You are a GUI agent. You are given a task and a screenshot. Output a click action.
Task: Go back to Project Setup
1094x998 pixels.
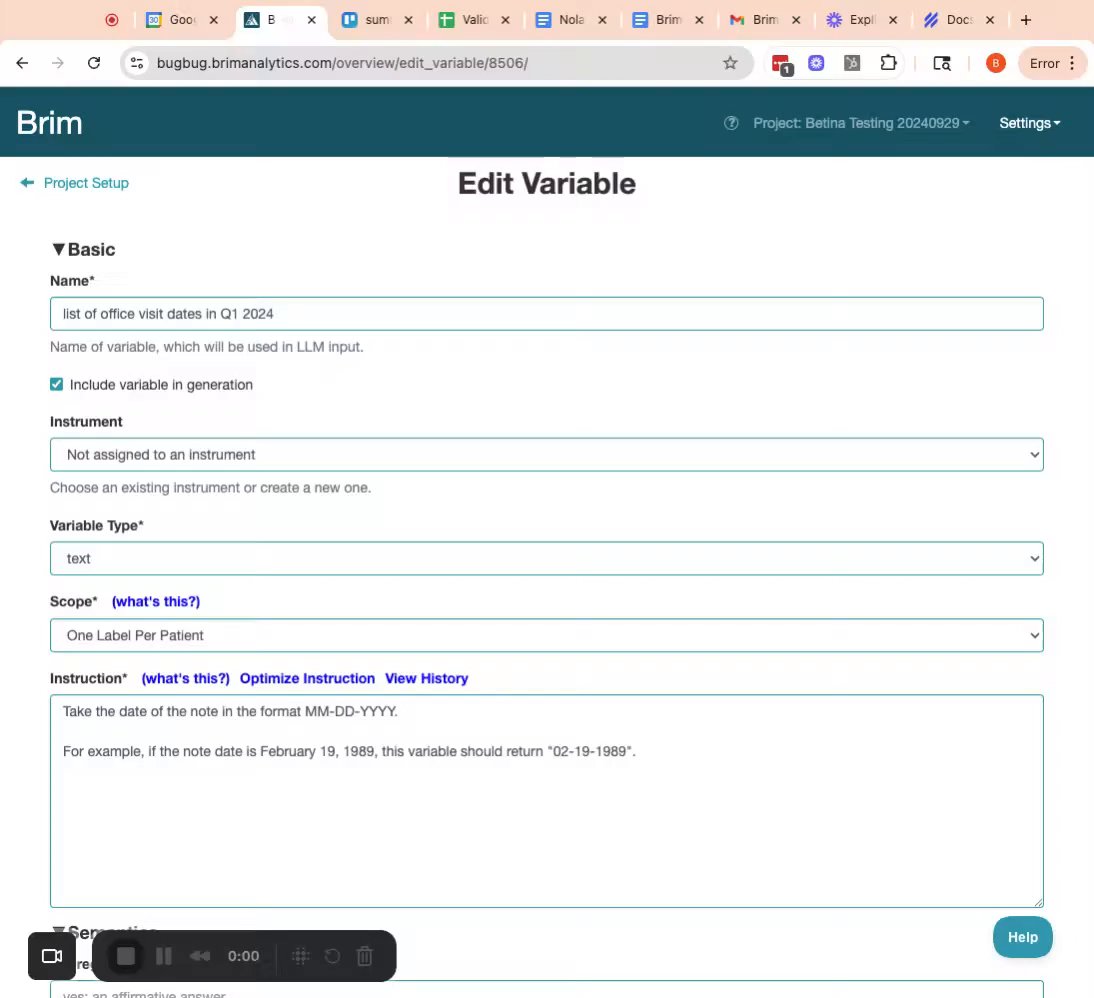[x=75, y=183]
